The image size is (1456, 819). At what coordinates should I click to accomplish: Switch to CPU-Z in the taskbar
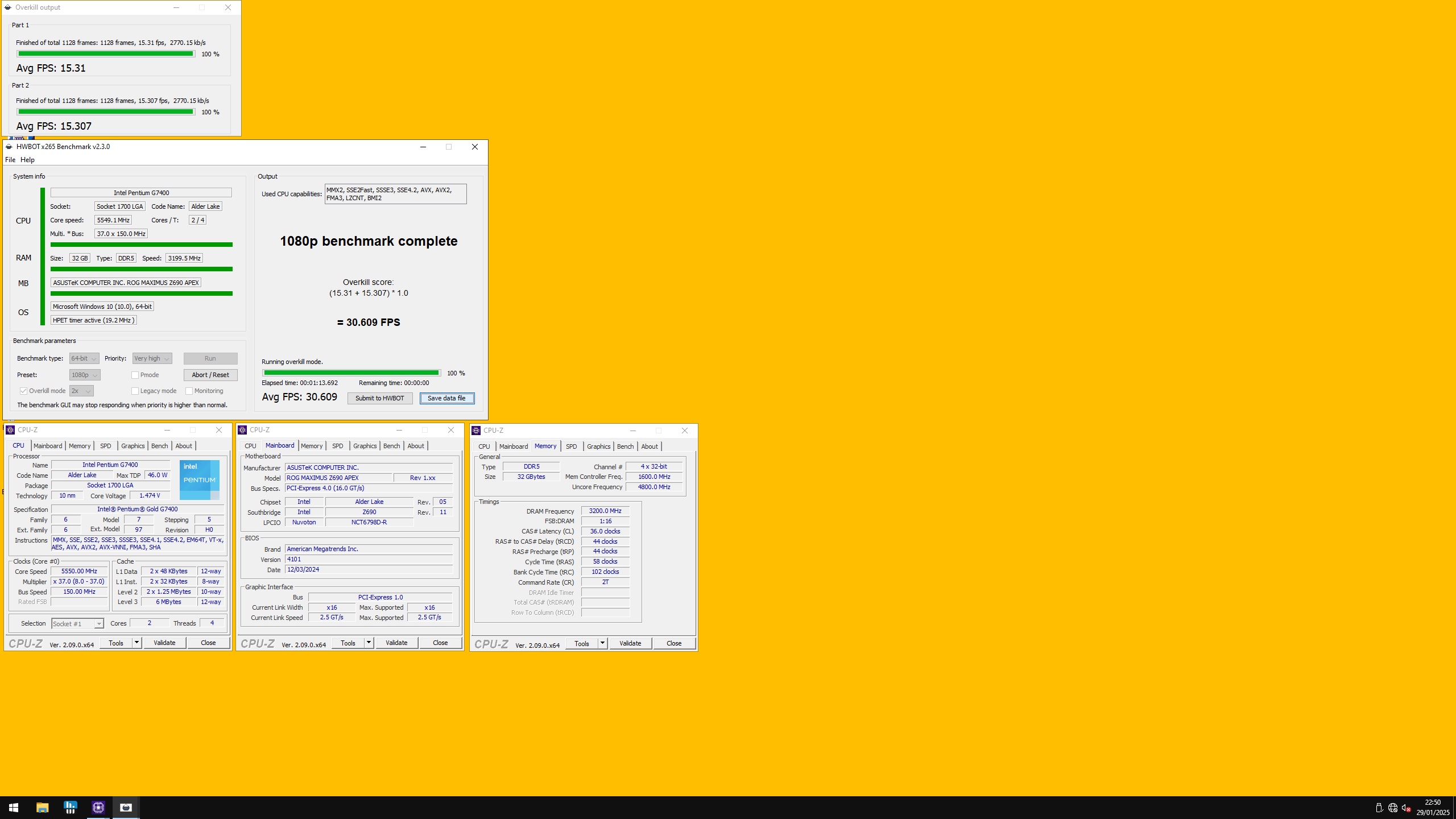pyautogui.click(x=98, y=807)
